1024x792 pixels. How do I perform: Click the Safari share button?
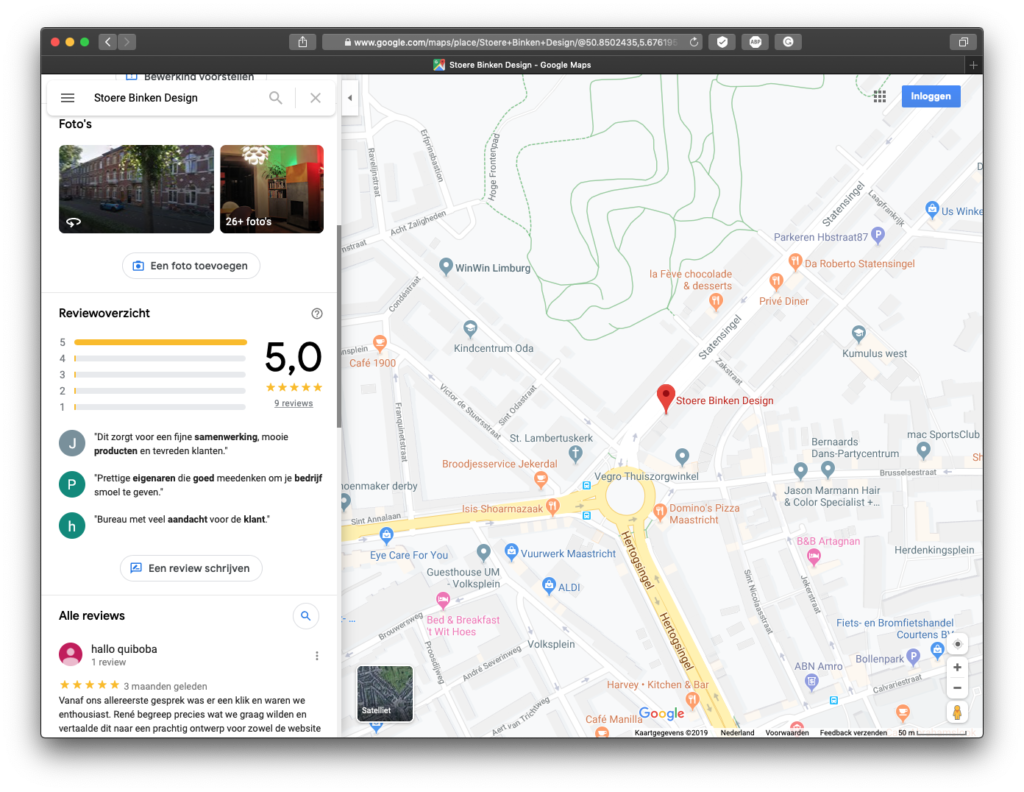click(302, 42)
